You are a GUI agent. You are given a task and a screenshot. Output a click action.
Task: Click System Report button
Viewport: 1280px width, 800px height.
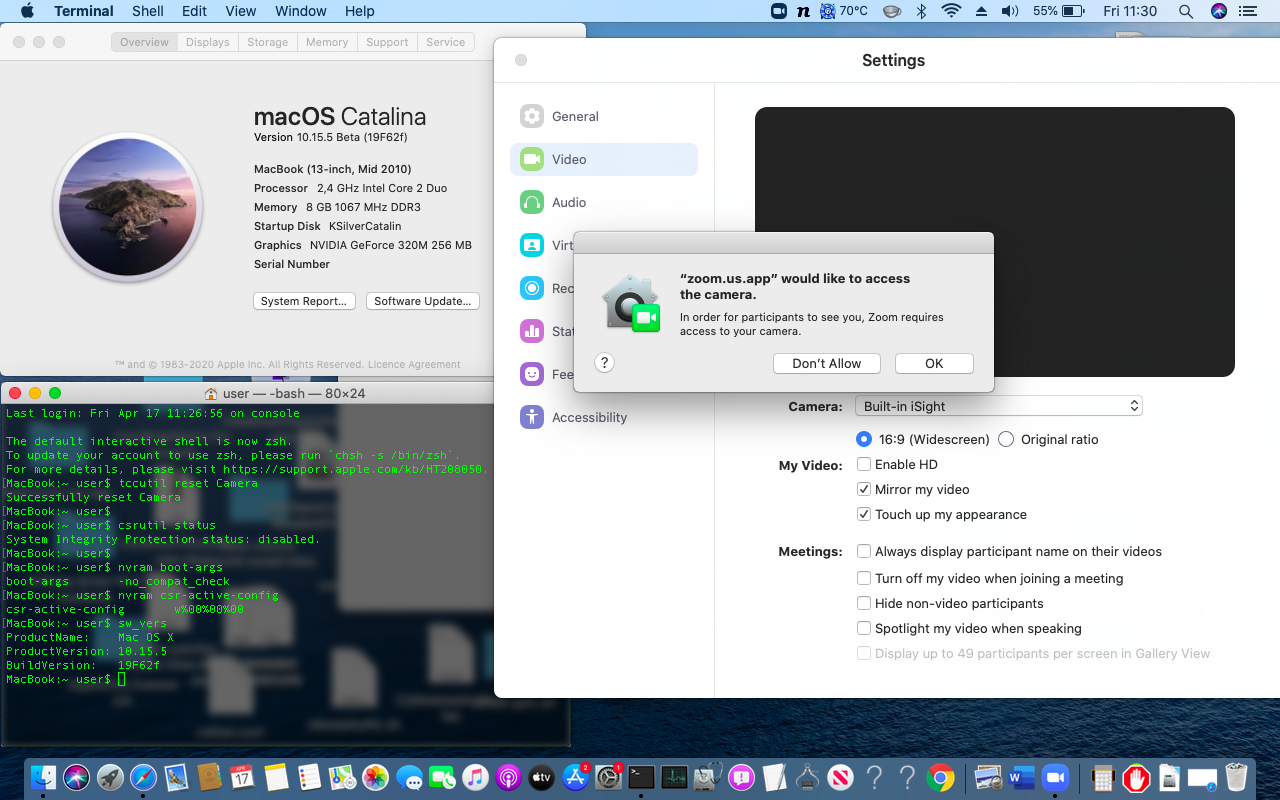(304, 301)
